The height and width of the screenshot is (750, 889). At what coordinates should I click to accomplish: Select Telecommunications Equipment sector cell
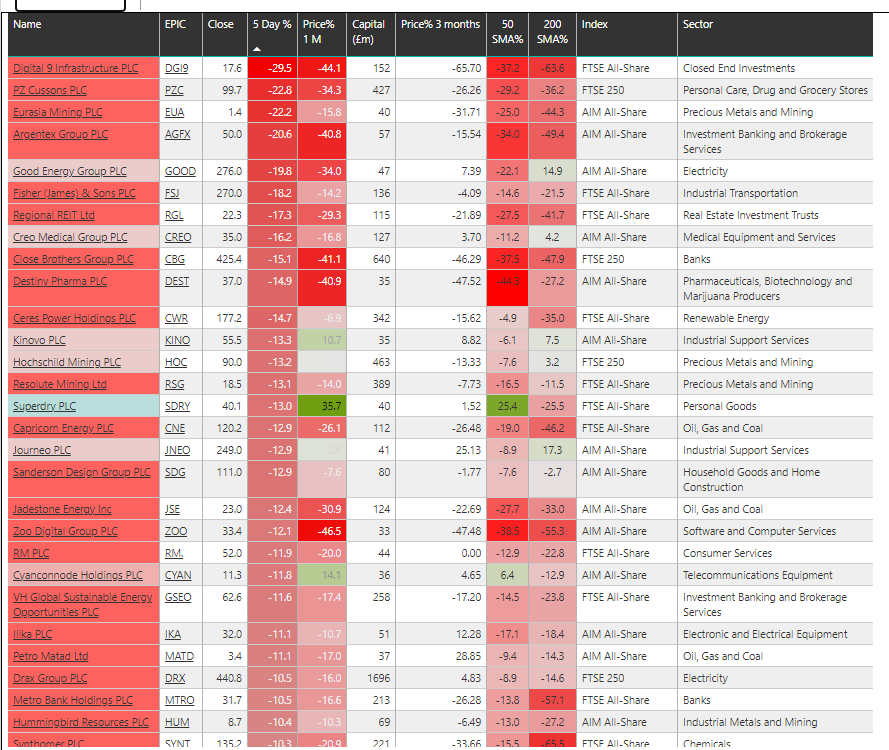click(775, 575)
